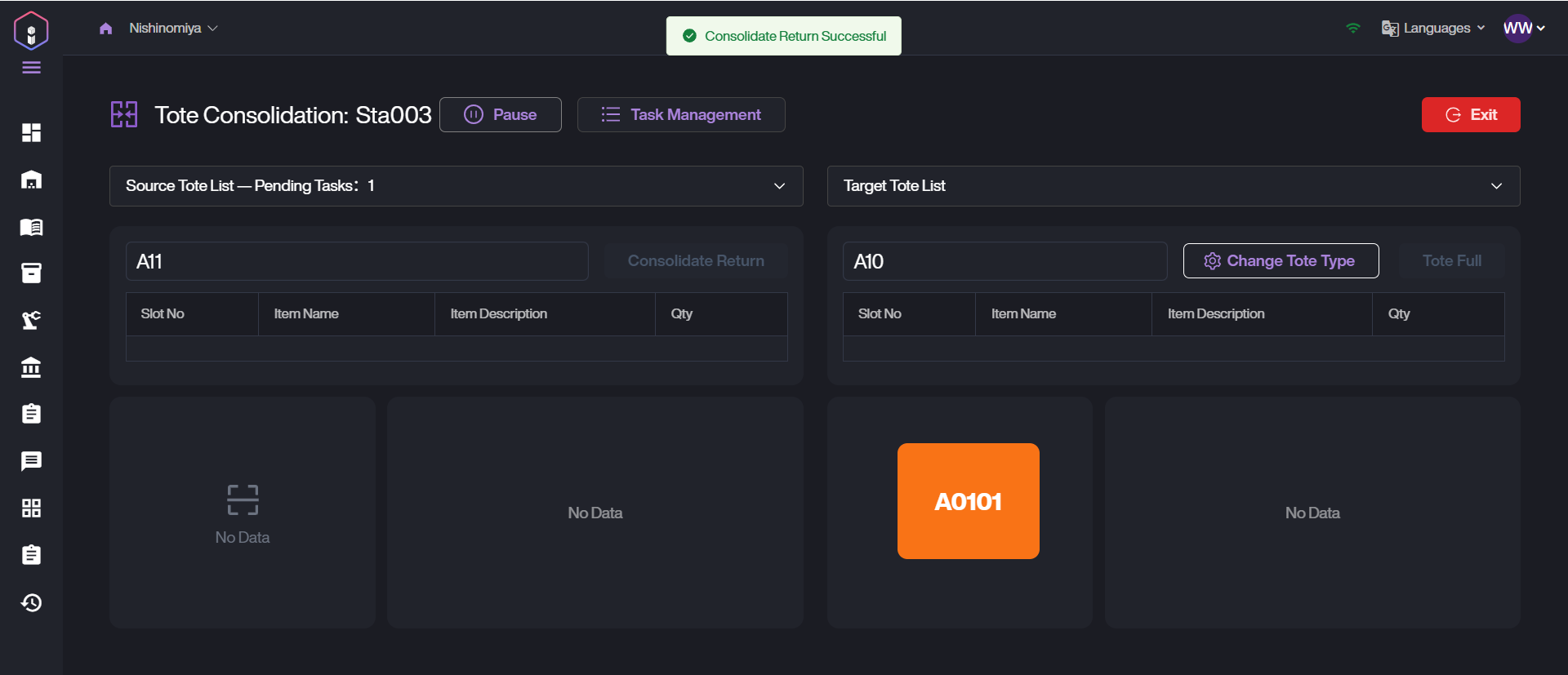Click the four-squares grid icon in sidebar
The width and height of the screenshot is (1568, 675).
31,508
